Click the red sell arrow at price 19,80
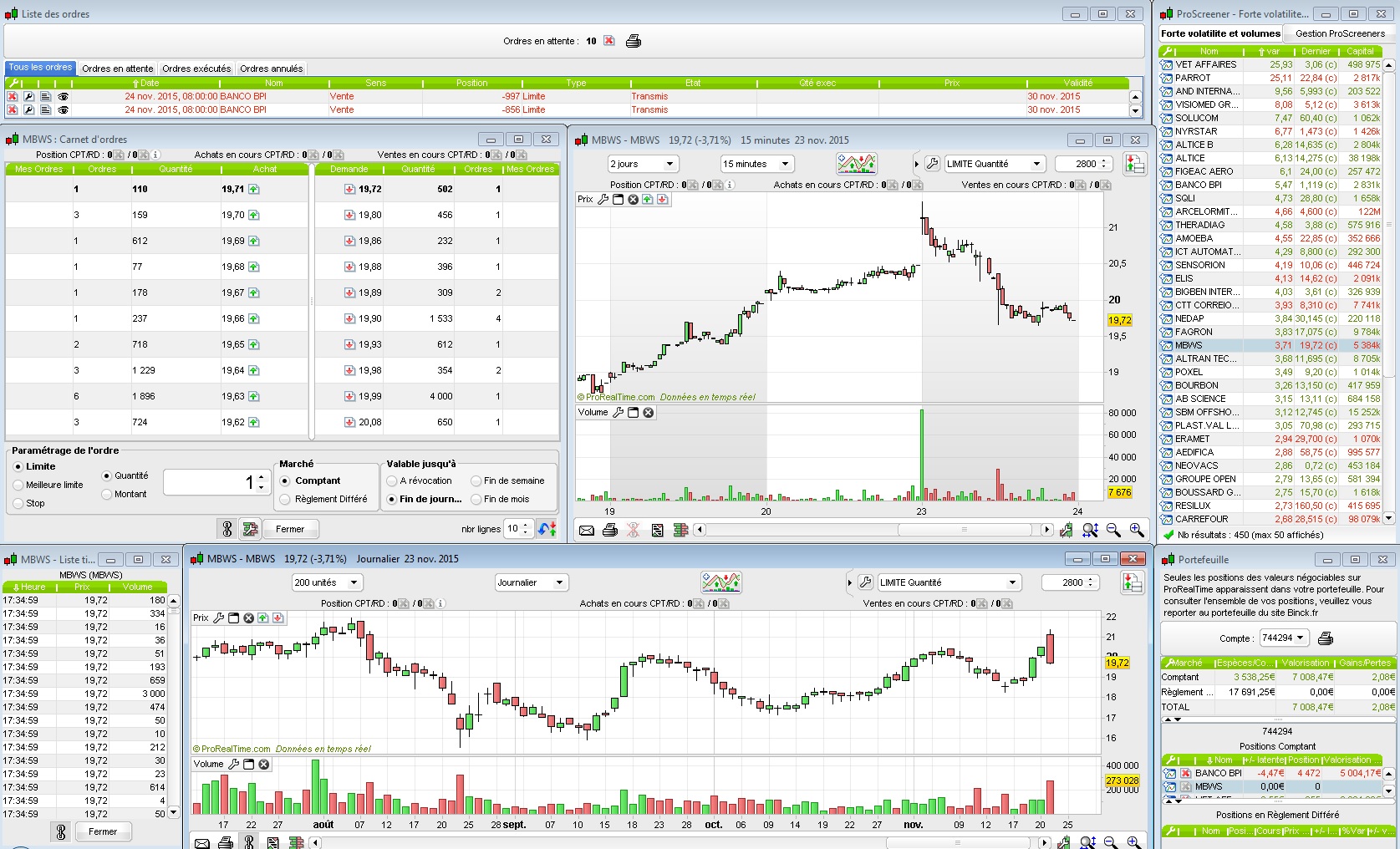 click(350, 216)
